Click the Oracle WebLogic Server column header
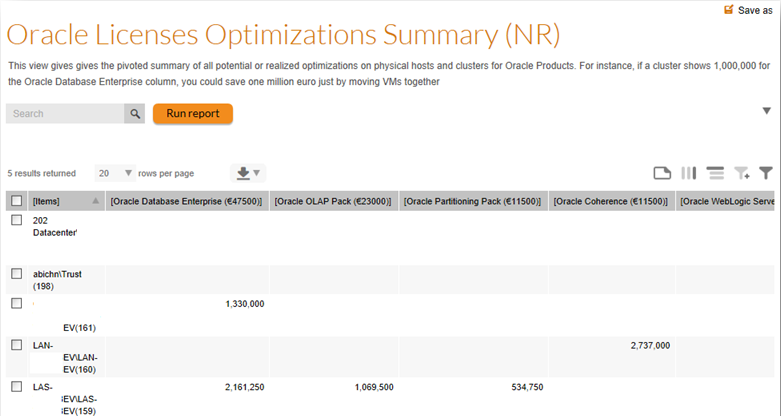This screenshot has width=781, height=416. click(x=725, y=201)
